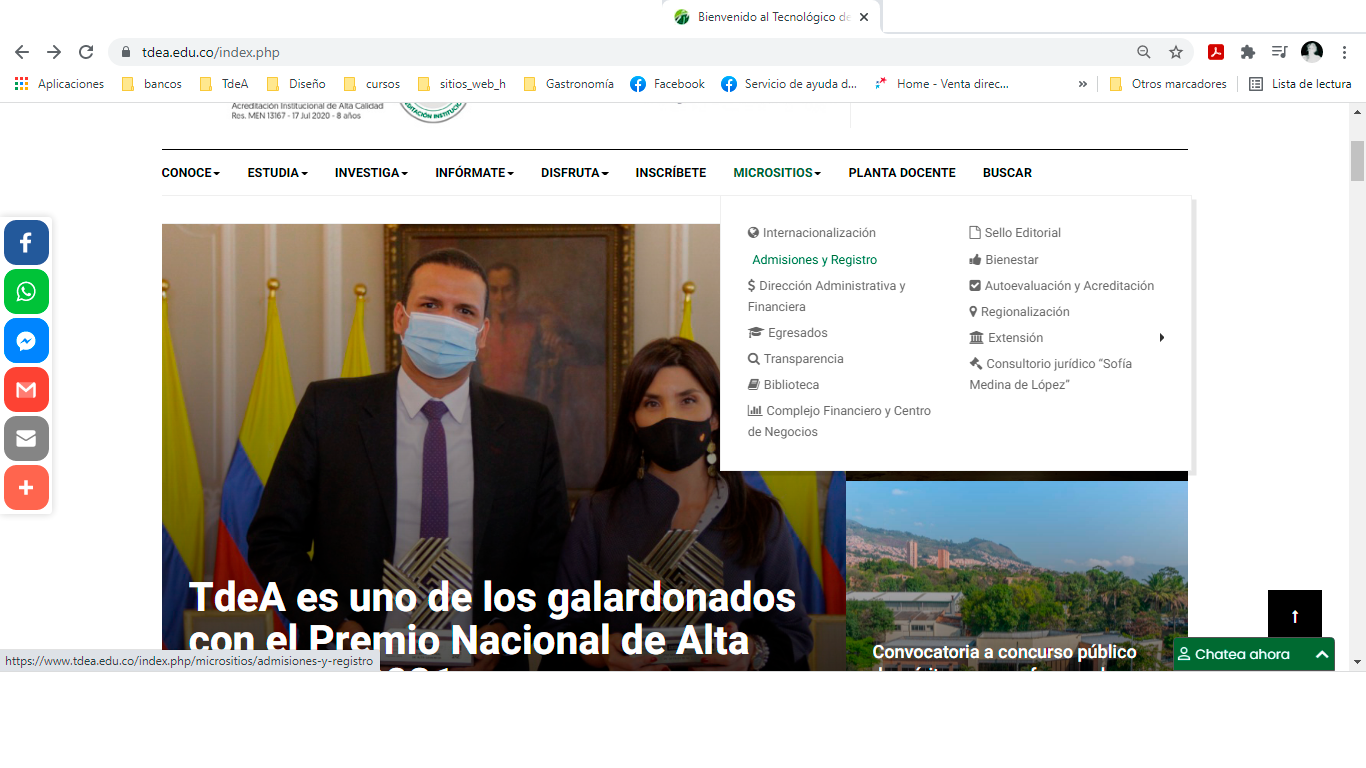Open the INSCRÍBETE menu item
This screenshot has width=1366, height=768.
coord(671,173)
